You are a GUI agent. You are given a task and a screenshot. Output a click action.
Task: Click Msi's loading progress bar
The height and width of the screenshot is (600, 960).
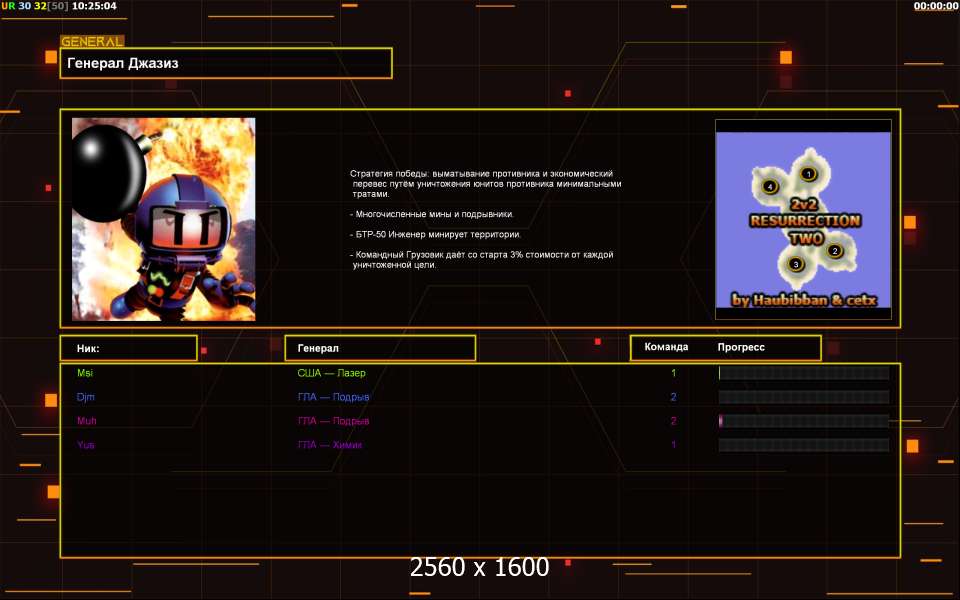(x=804, y=373)
